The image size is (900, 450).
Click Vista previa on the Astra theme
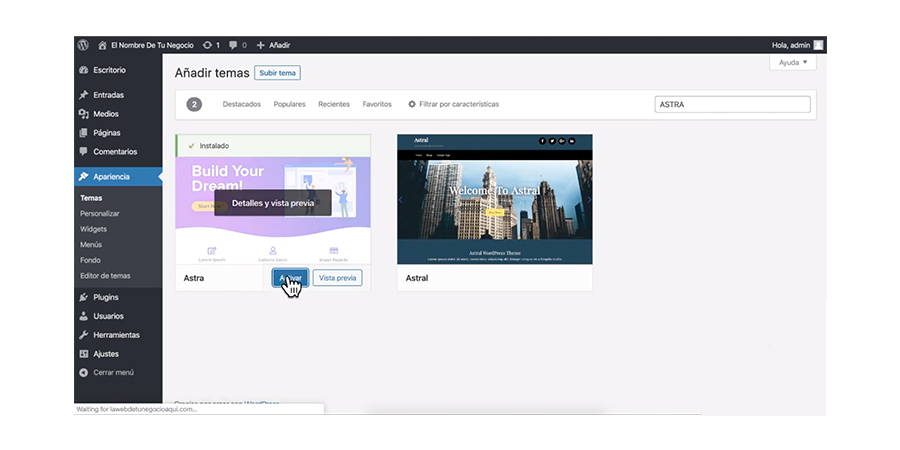click(x=338, y=278)
